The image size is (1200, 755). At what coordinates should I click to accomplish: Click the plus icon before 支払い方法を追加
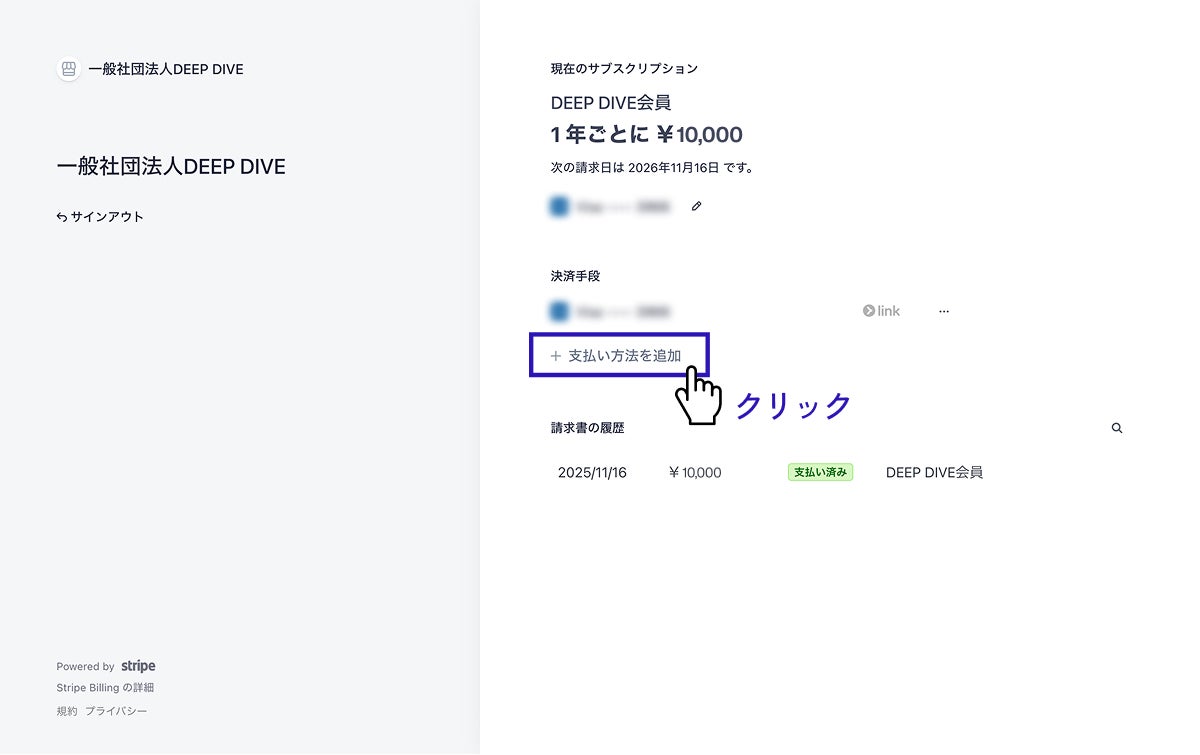tap(556, 356)
